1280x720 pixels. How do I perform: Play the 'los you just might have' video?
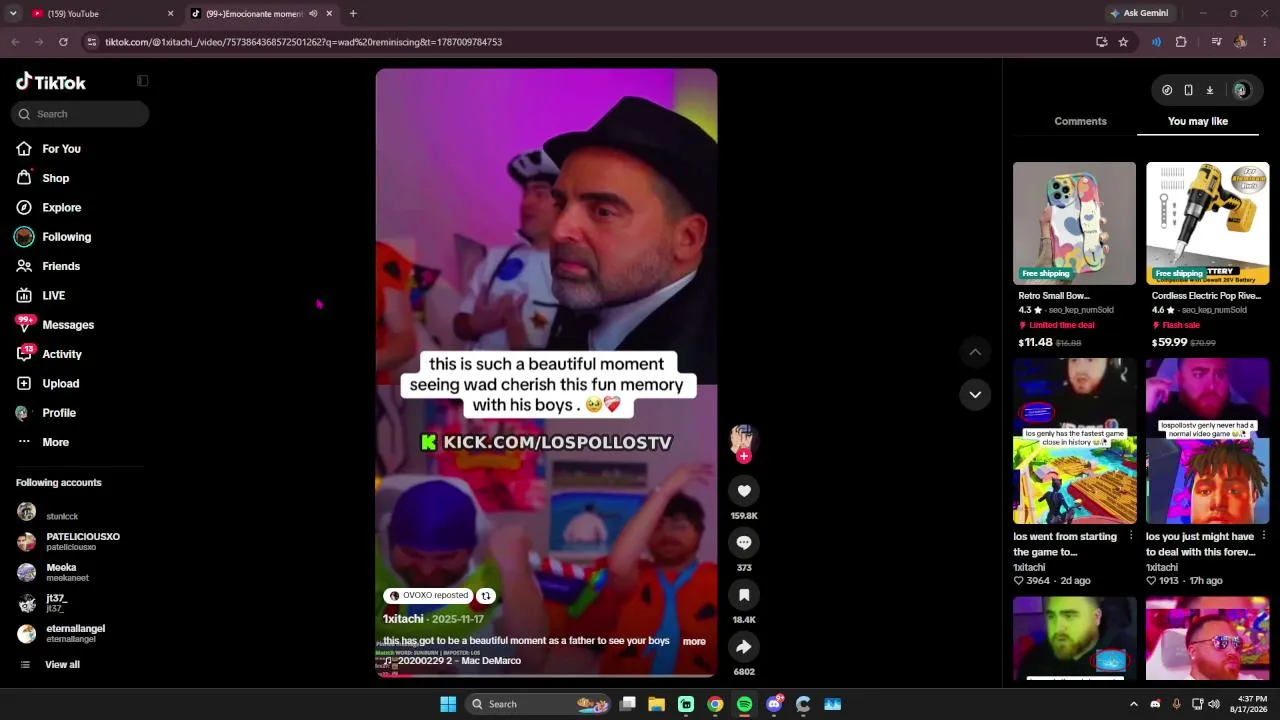[x=1207, y=441]
